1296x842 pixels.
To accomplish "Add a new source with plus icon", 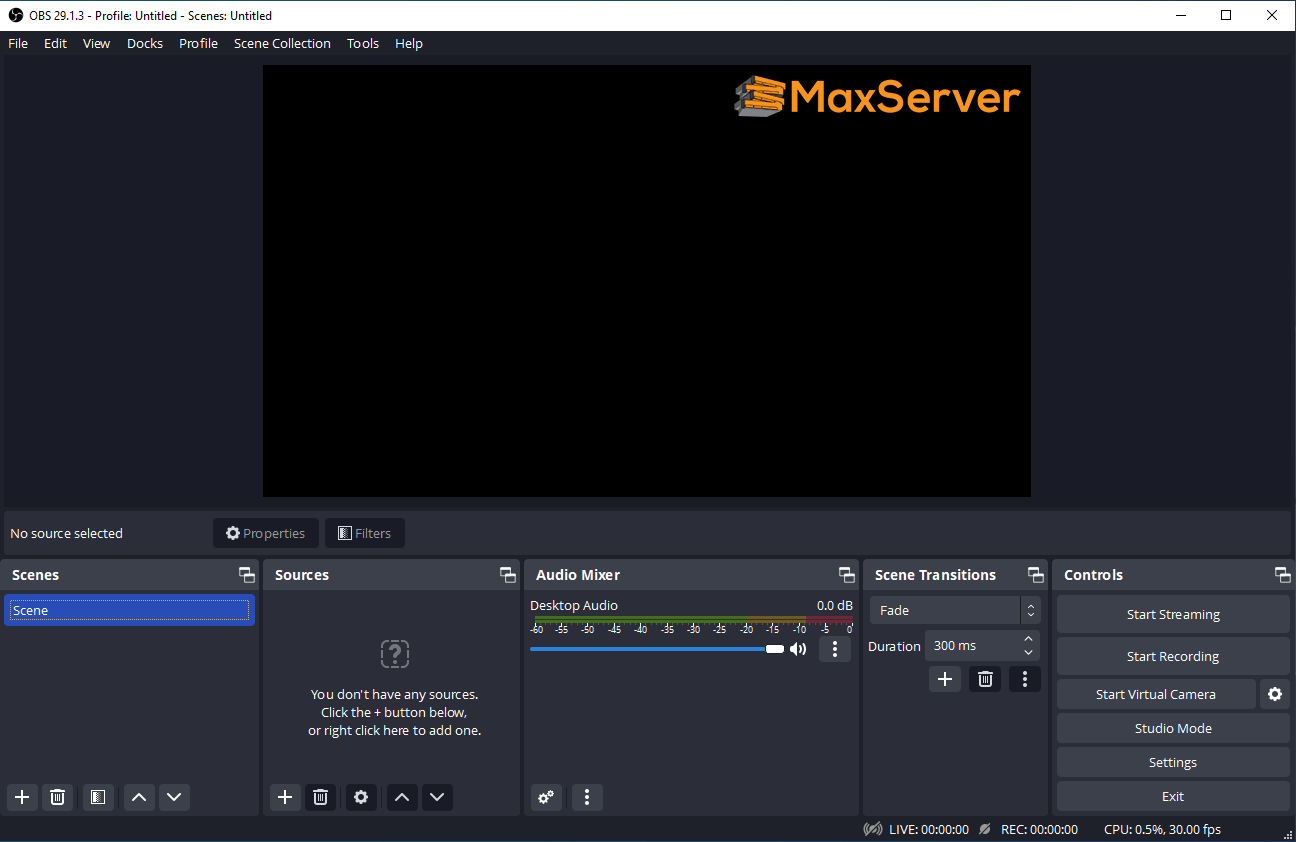I will (x=285, y=797).
